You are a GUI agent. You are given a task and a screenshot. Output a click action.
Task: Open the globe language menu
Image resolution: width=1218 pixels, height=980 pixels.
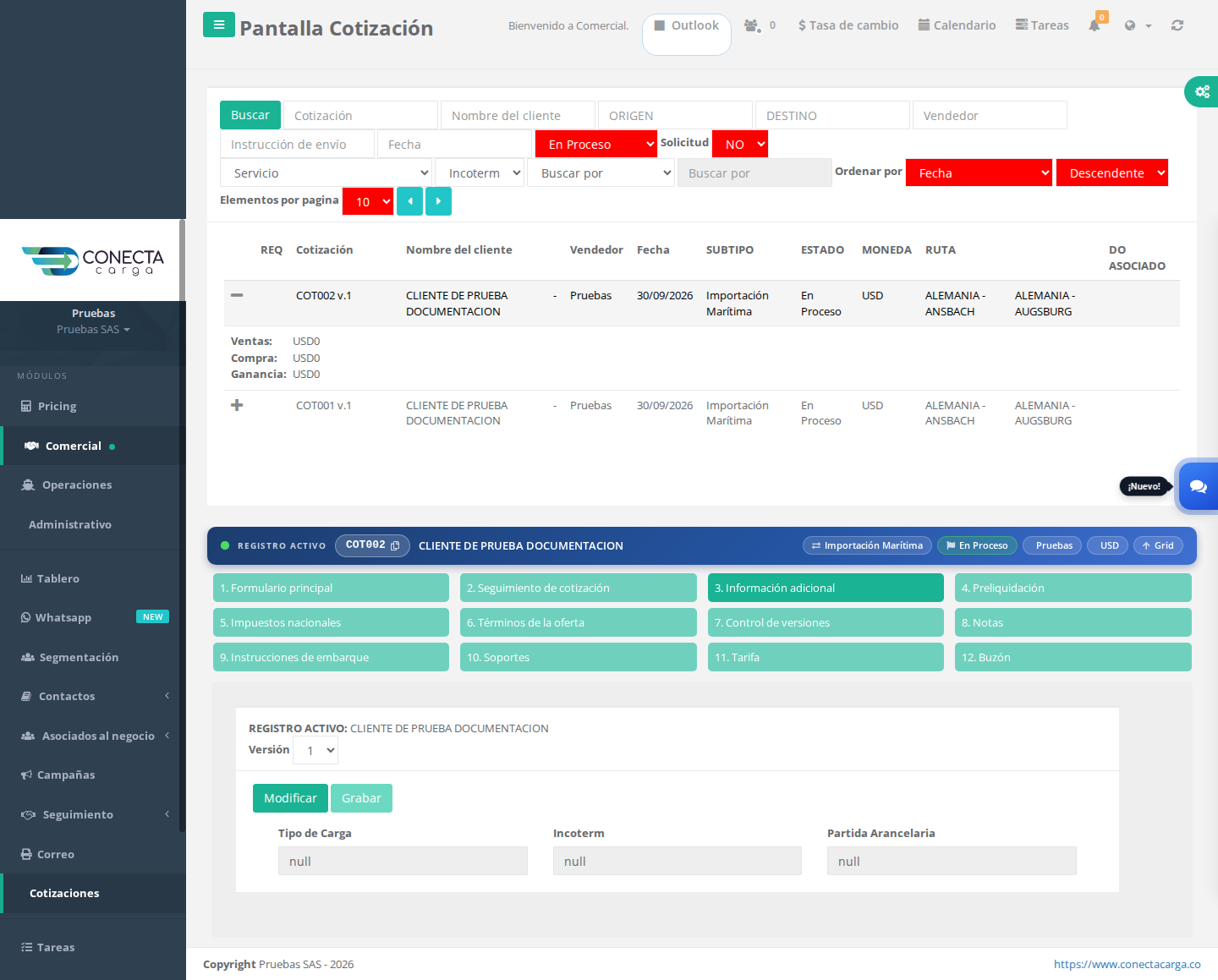coord(1138,25)
